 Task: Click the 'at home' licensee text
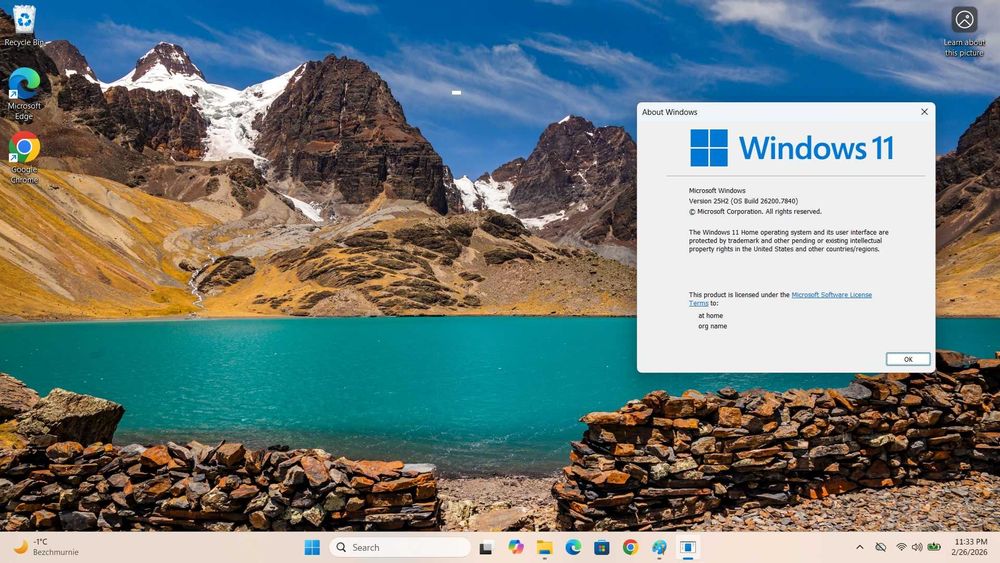tap(710, 316)
